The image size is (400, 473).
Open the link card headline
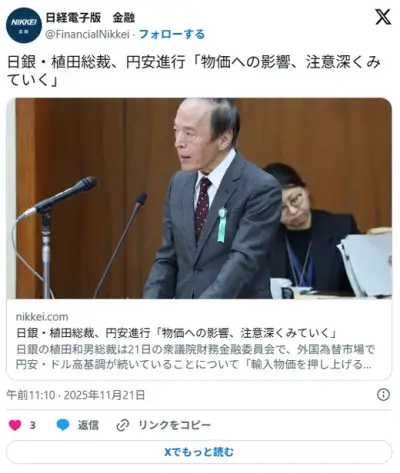(x=177, y=333)
